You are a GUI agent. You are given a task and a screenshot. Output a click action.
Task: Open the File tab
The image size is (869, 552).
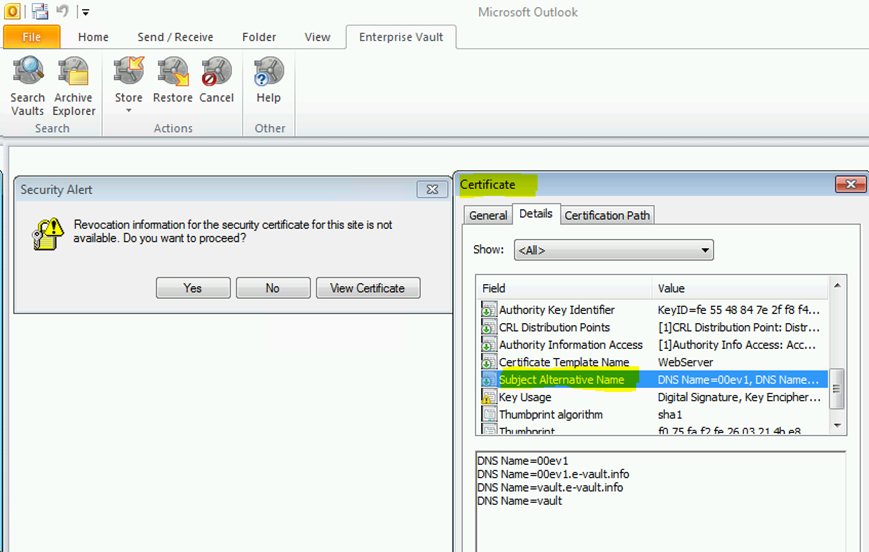[32, 37]
